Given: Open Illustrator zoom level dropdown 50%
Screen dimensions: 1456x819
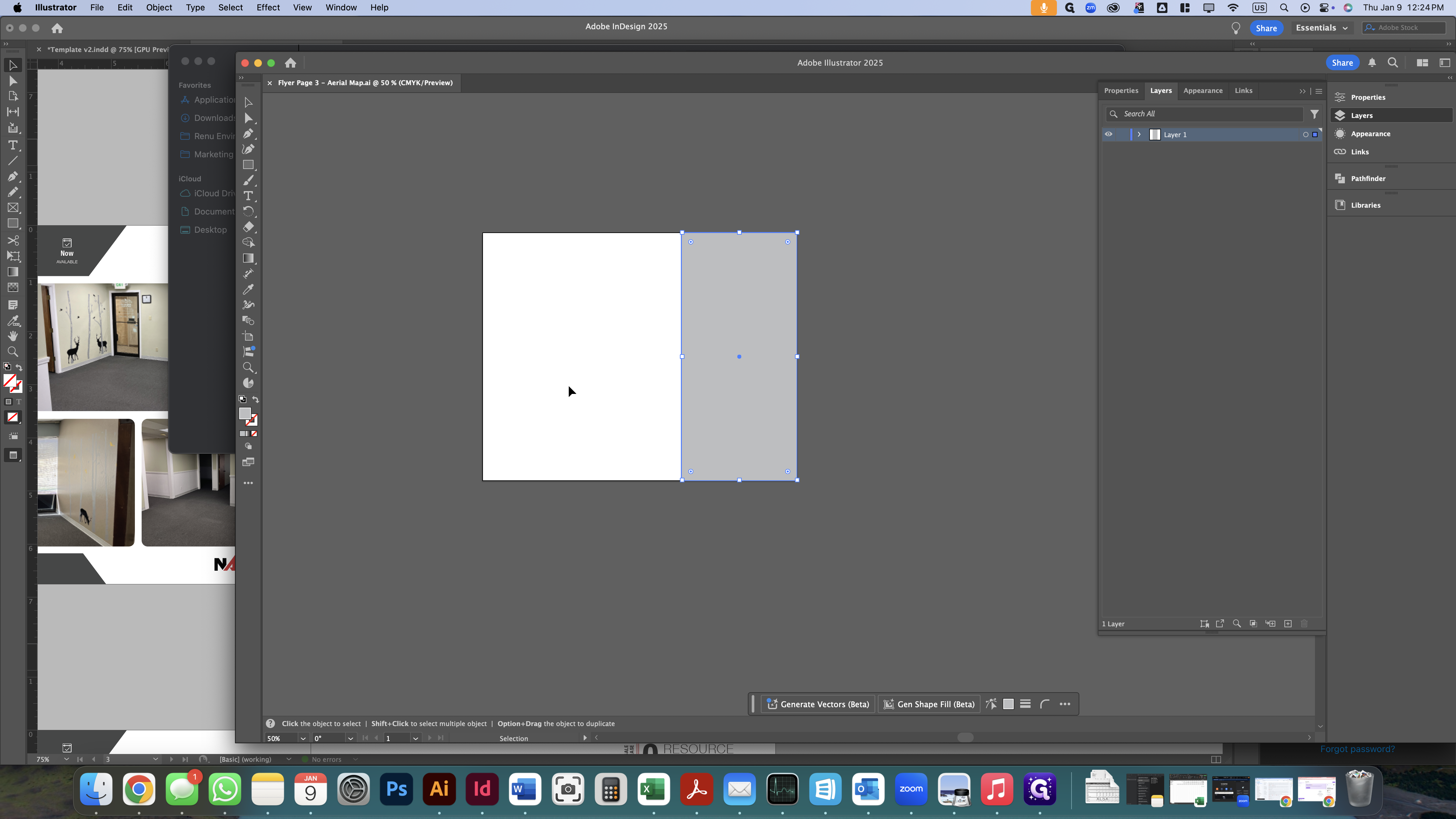Looking at the screenshot, I should (303, 738).
